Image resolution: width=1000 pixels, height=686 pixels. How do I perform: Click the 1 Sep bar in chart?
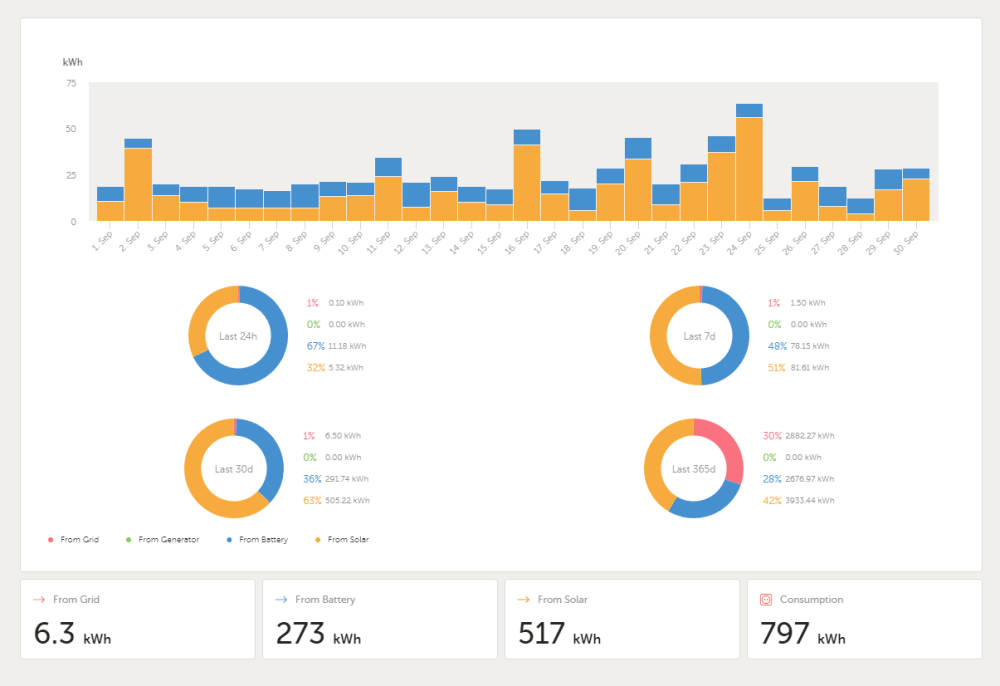click(110, 204)
